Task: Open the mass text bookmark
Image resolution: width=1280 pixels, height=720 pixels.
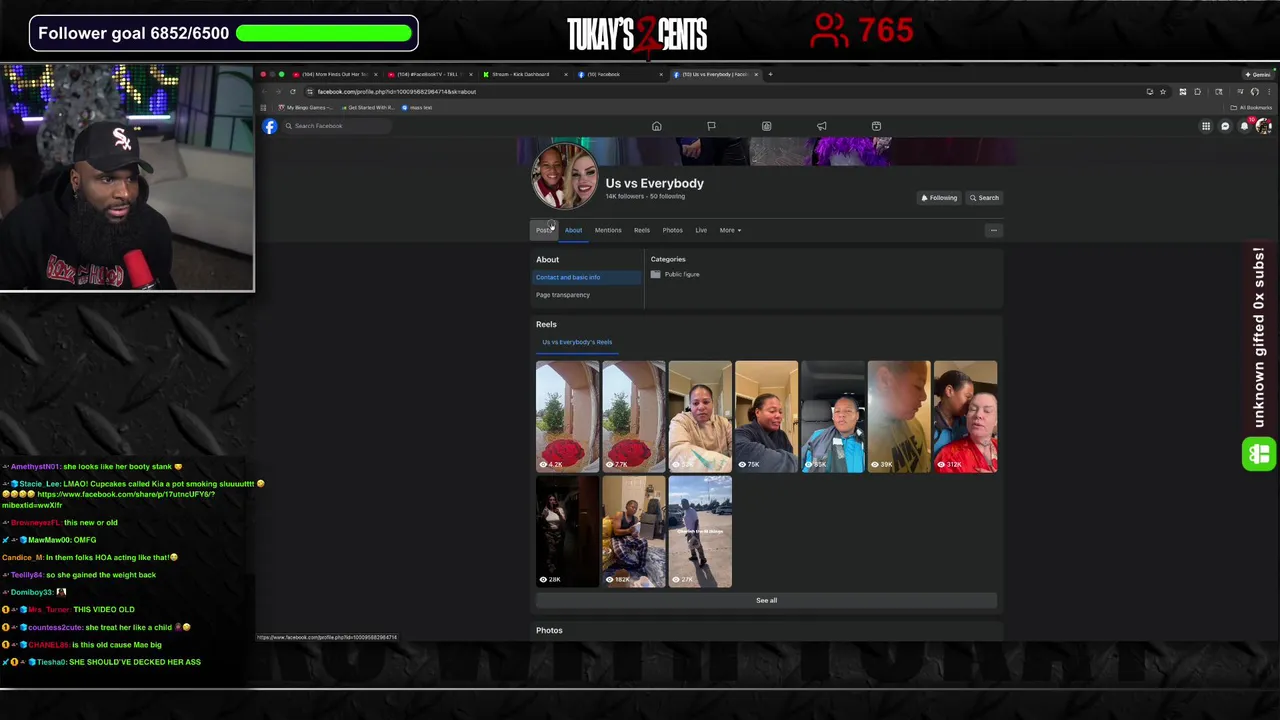Action: (x=417, y=108)
